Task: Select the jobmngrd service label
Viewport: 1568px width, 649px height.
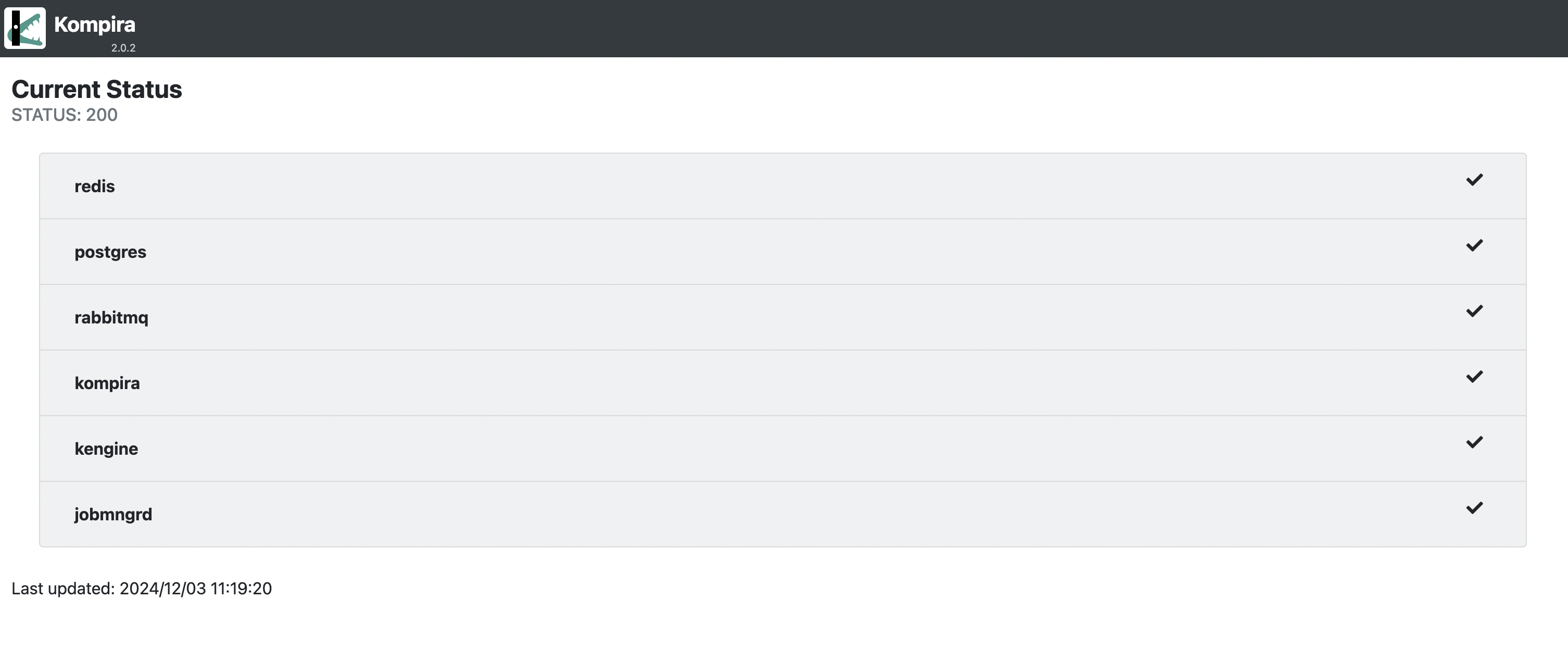Action: pyautogui.click(x=113, y=515)
